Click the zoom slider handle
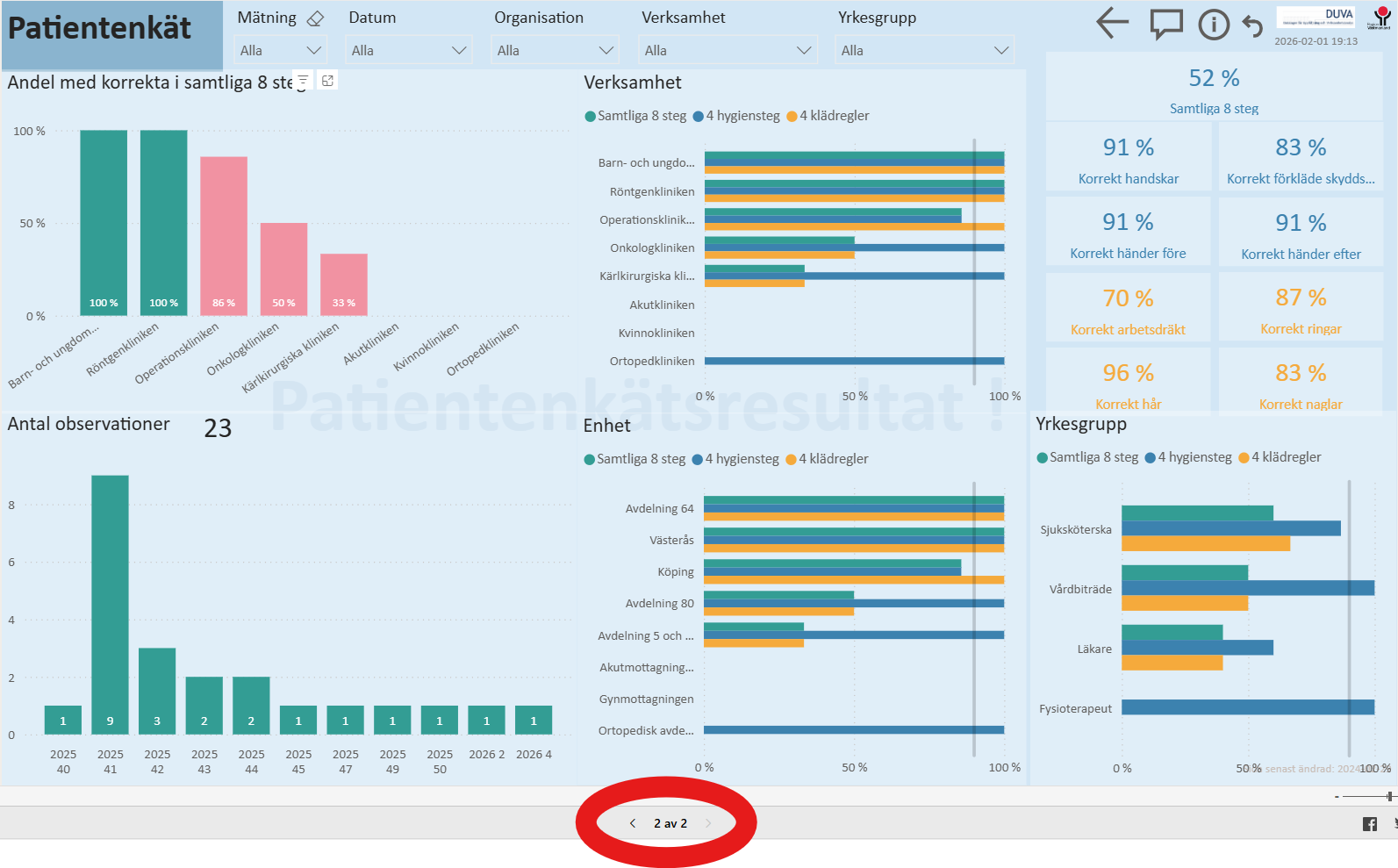Screen dimensions: 1398x868 coord(1389,796)
